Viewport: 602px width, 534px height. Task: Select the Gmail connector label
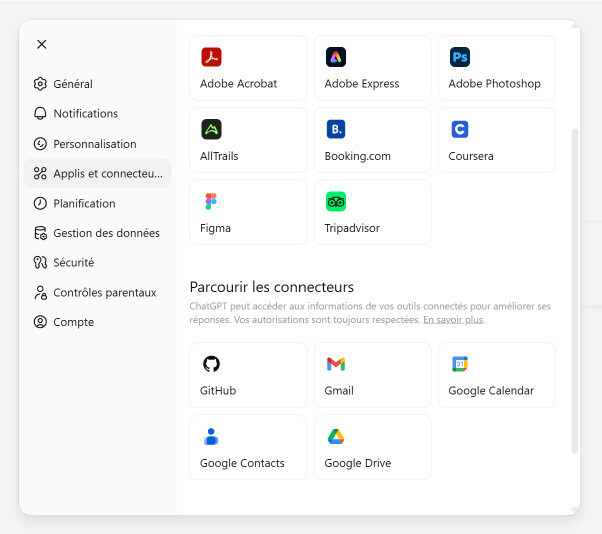(339, 391)
